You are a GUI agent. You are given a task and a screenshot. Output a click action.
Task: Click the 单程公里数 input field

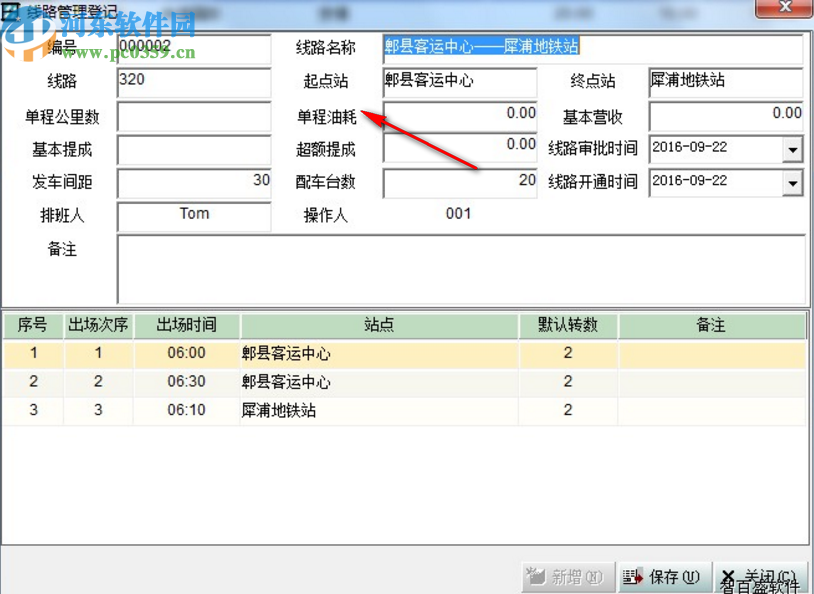pos(194,117)
